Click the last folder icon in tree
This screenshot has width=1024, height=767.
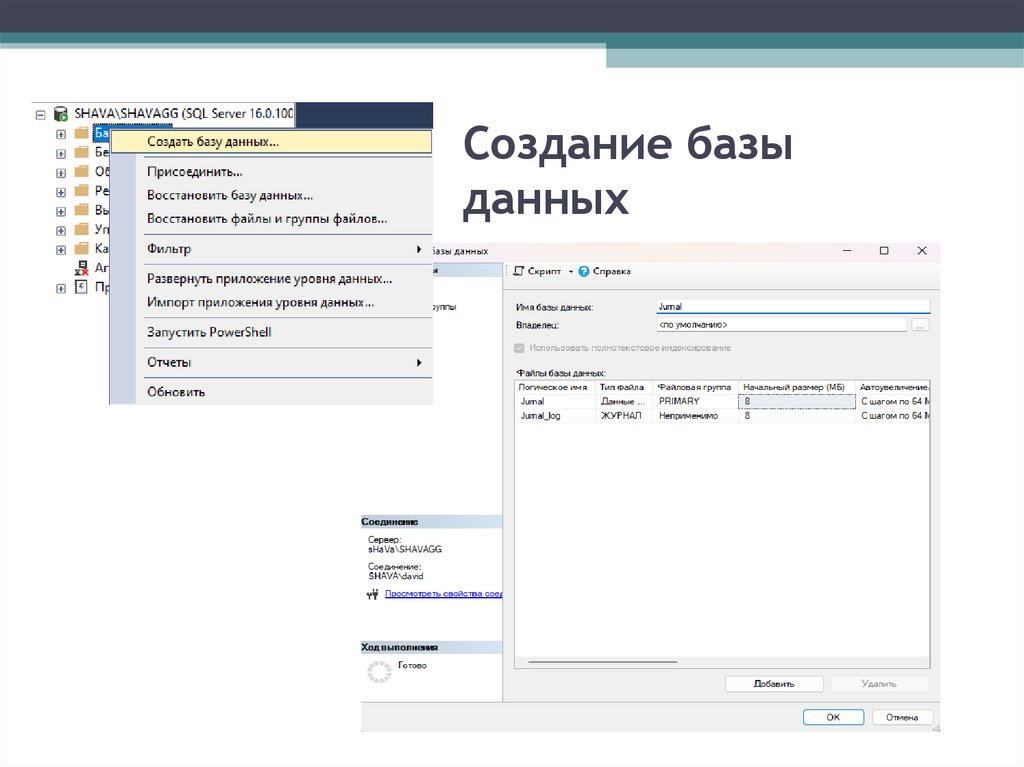pos(82,248)
